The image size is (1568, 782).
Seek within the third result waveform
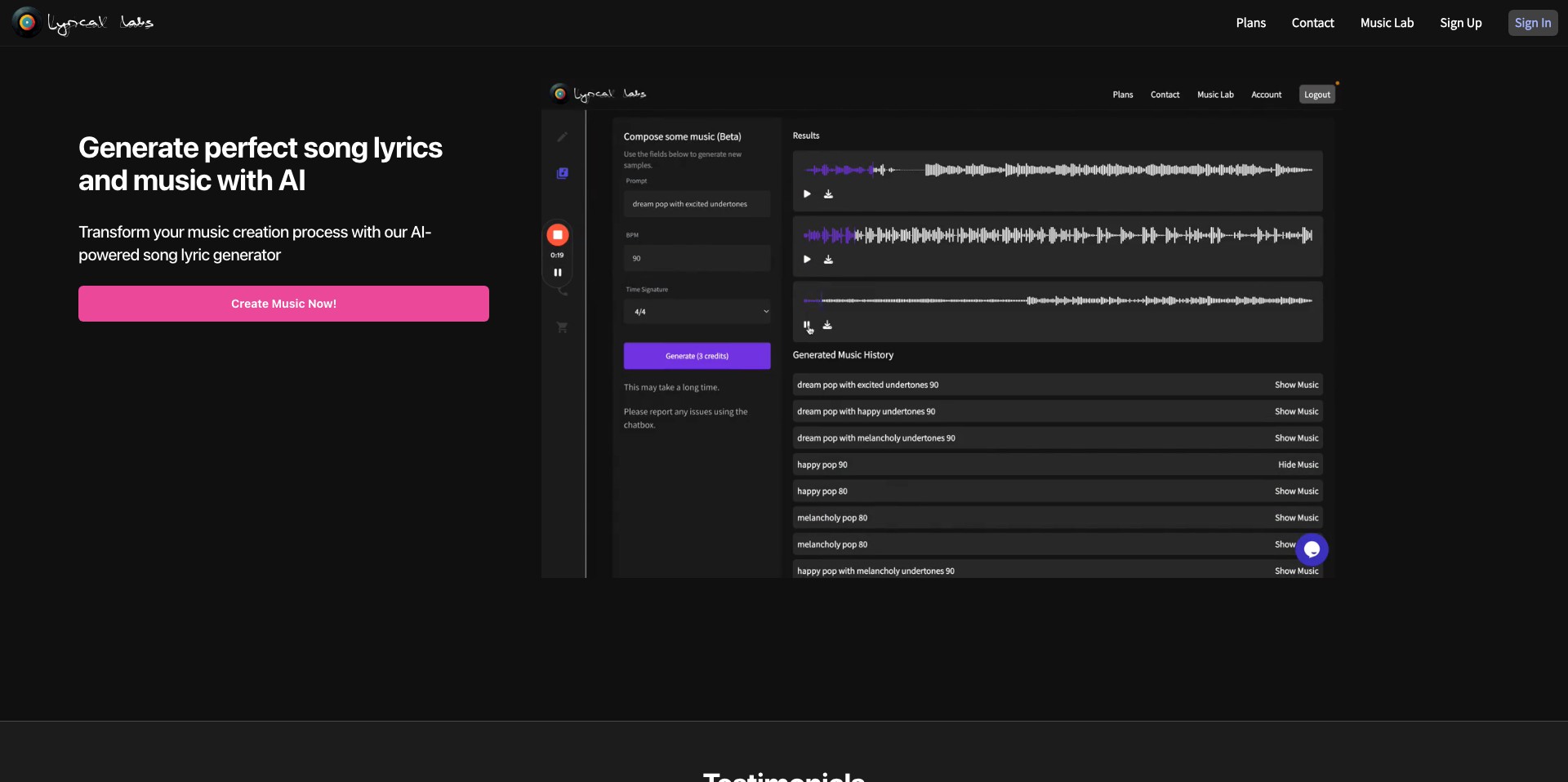(1058, 300)
